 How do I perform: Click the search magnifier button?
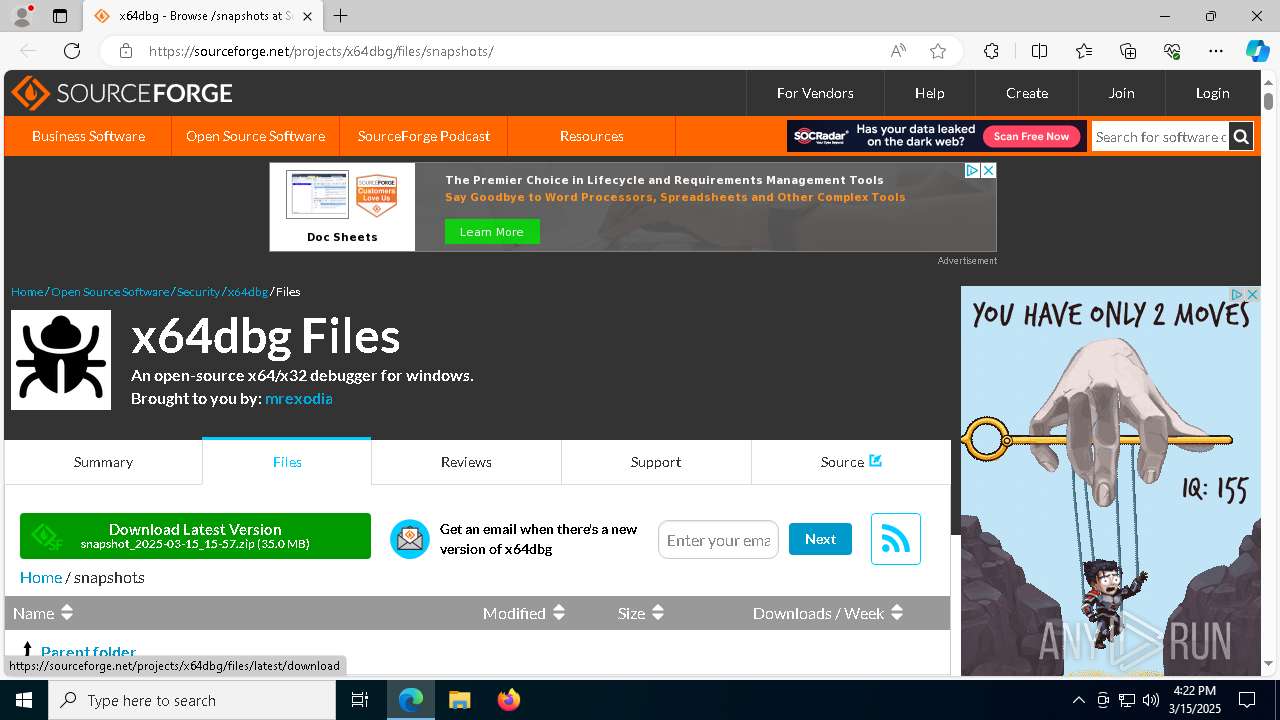click(x=1241, y=137)
